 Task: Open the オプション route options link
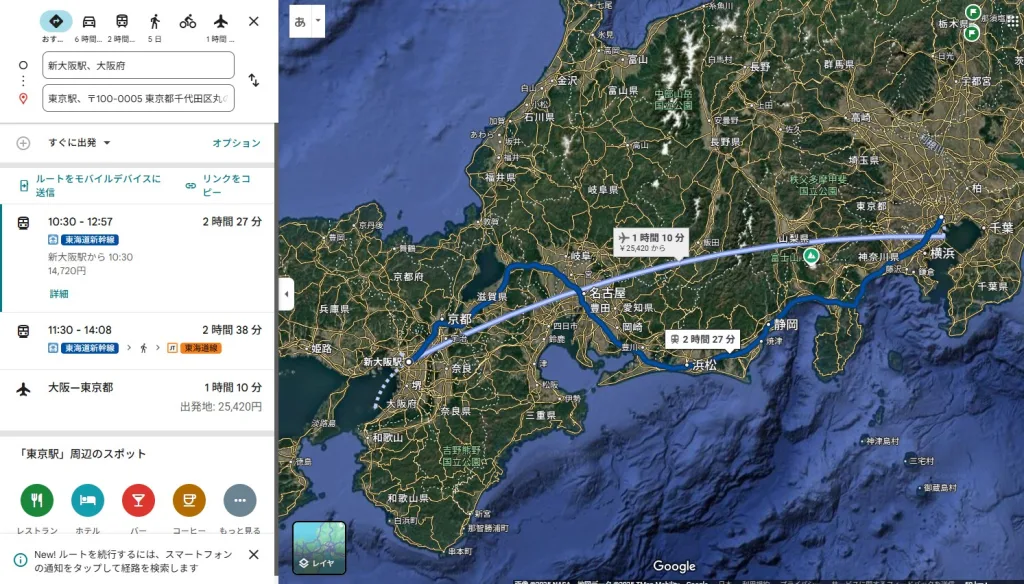[x=236, y=143]
